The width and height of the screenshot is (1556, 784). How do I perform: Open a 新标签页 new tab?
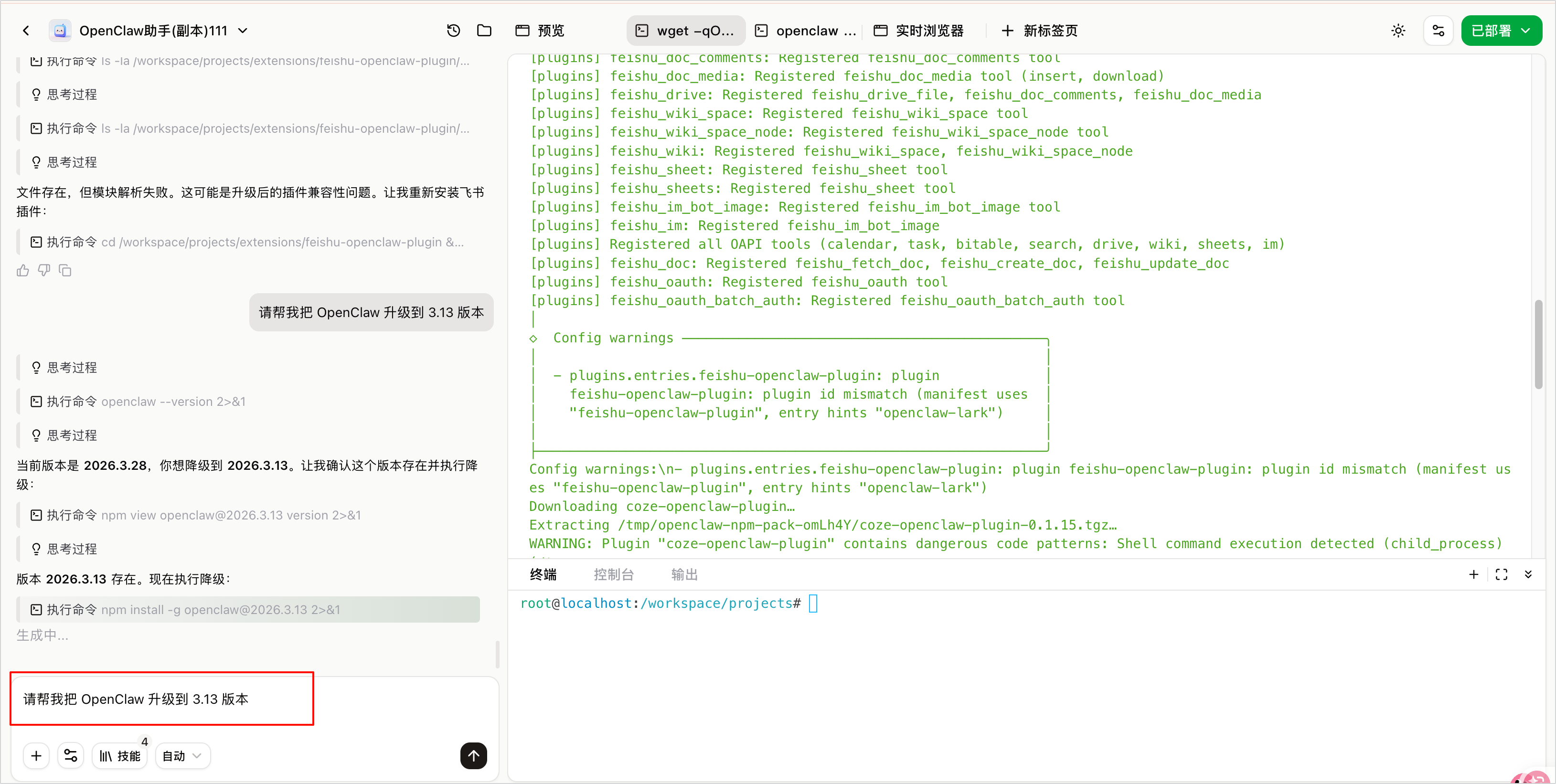click(1039, 31)
